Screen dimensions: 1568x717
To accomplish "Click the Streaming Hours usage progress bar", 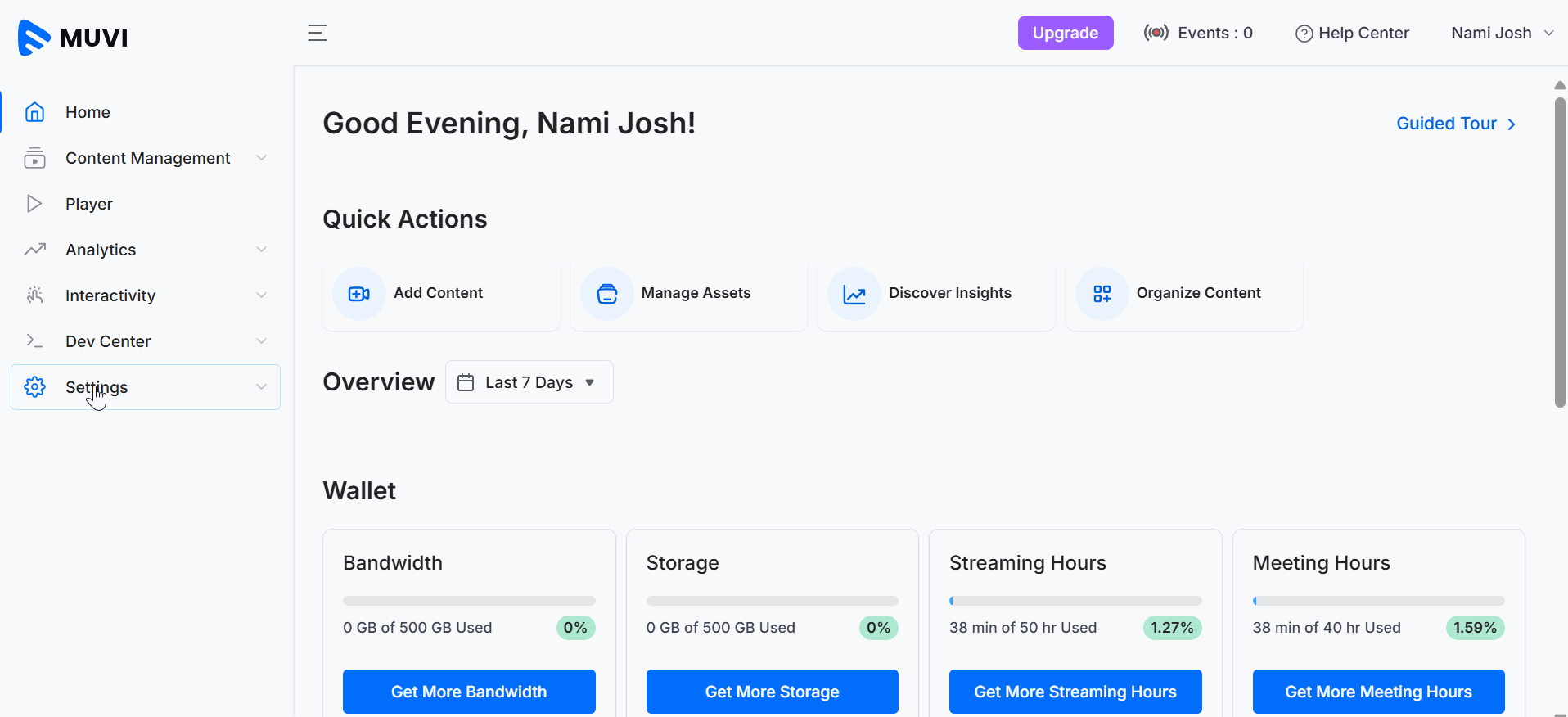I will pos(1075,601).
